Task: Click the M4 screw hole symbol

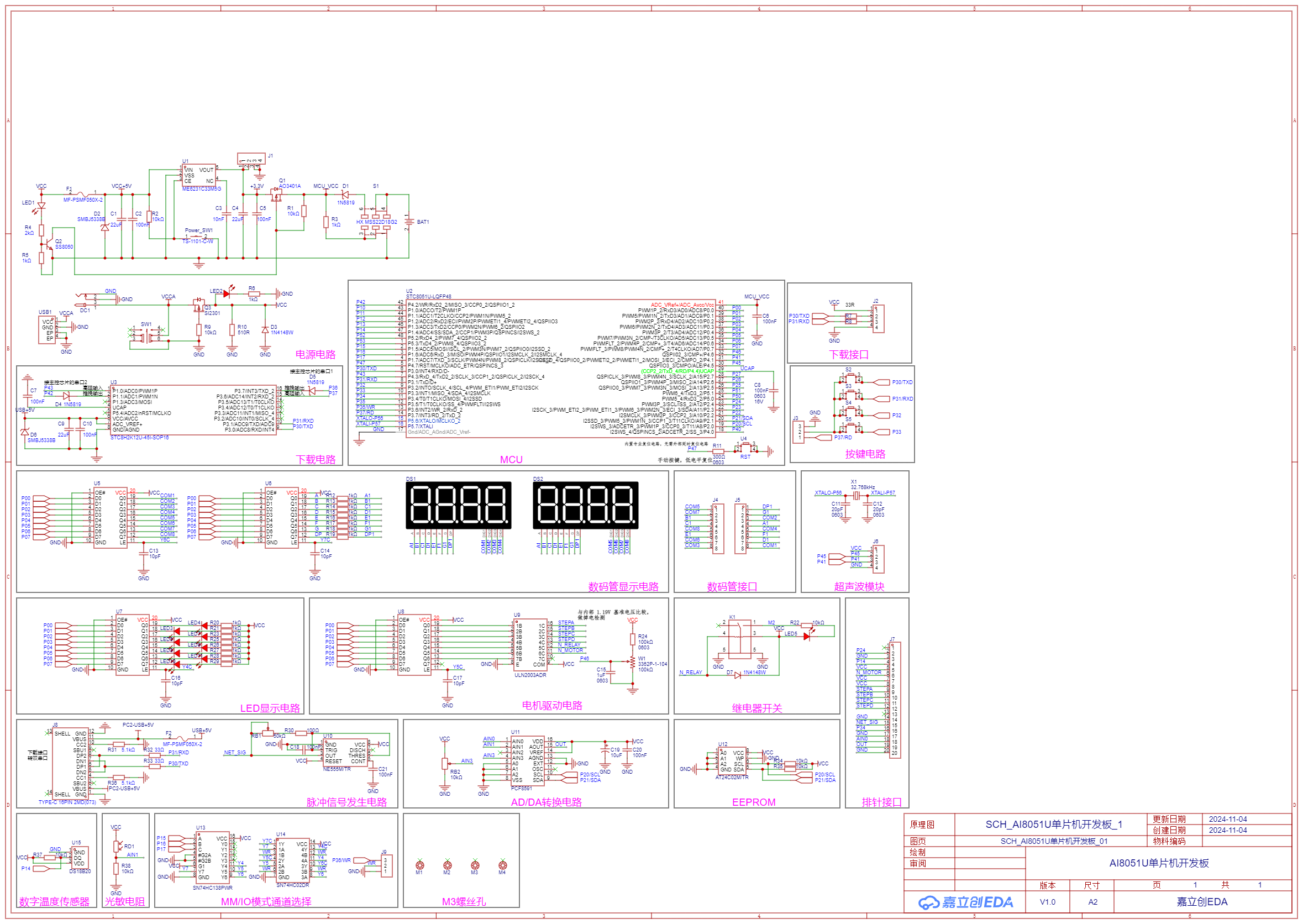Action: pyautogui.click(x=502, y=865)
